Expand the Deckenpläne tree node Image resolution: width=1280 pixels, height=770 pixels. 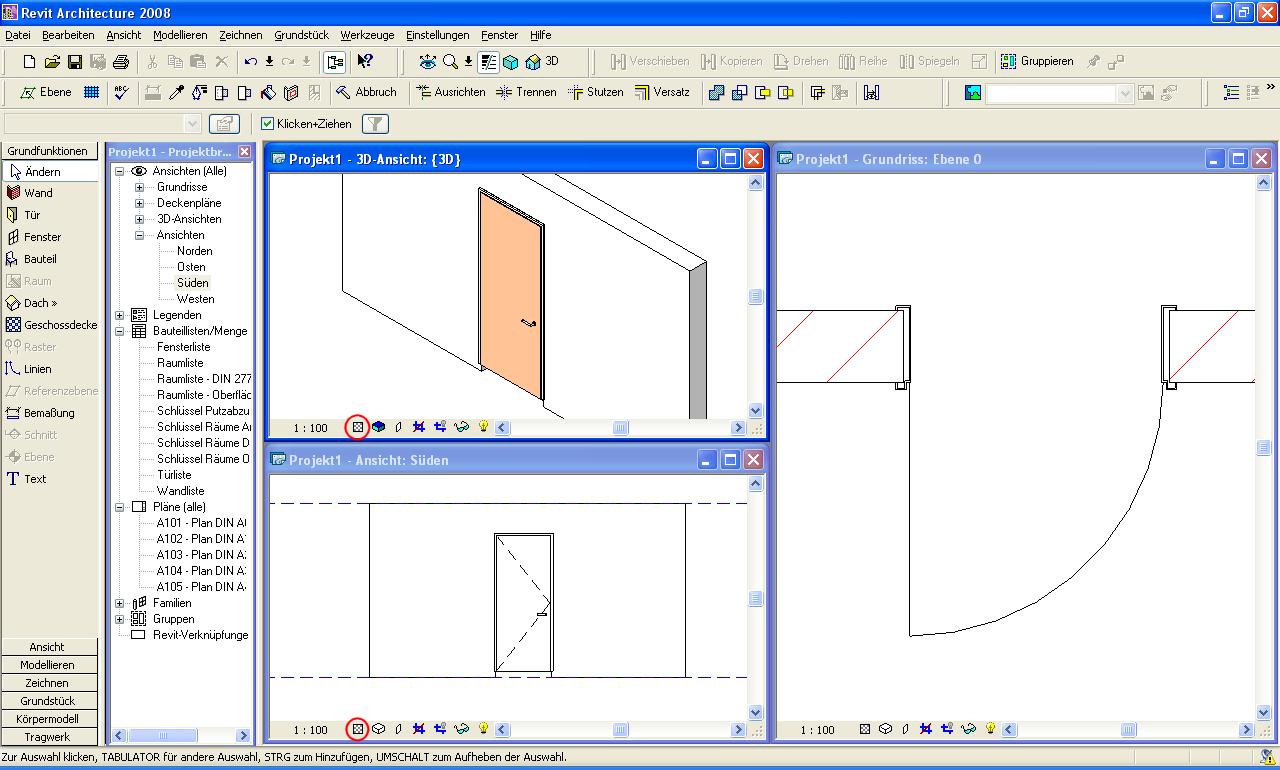coord(140,203)
